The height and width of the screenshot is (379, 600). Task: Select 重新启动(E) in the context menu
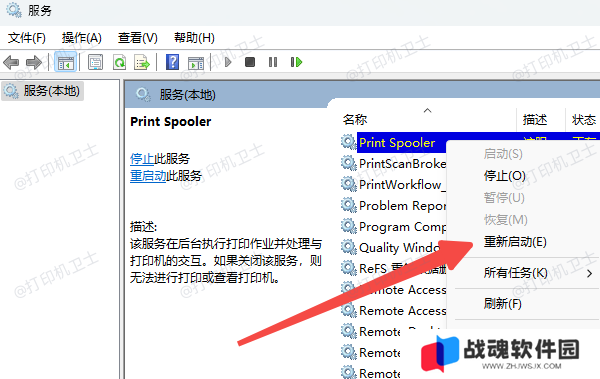[515, 242]
